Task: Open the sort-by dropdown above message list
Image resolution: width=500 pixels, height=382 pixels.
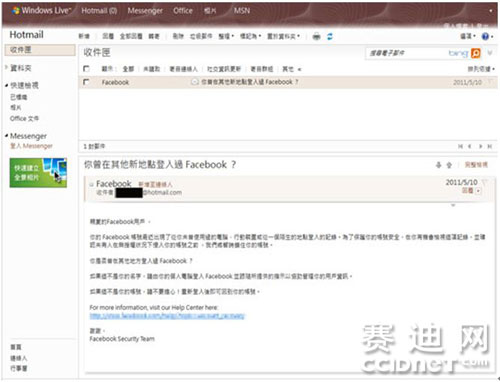Action: pyautogui.click(x=481, y=69)
